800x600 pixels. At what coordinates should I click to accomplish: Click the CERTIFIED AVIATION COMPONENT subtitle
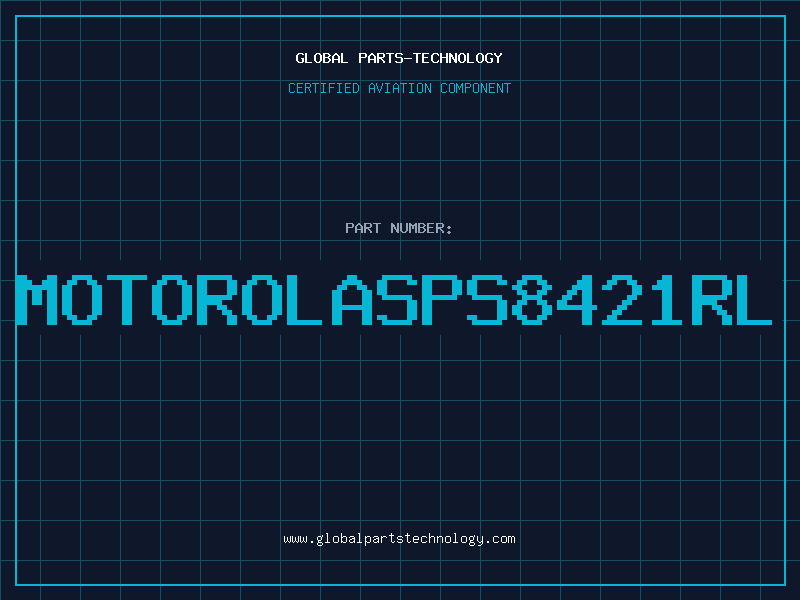pos(399,88)
